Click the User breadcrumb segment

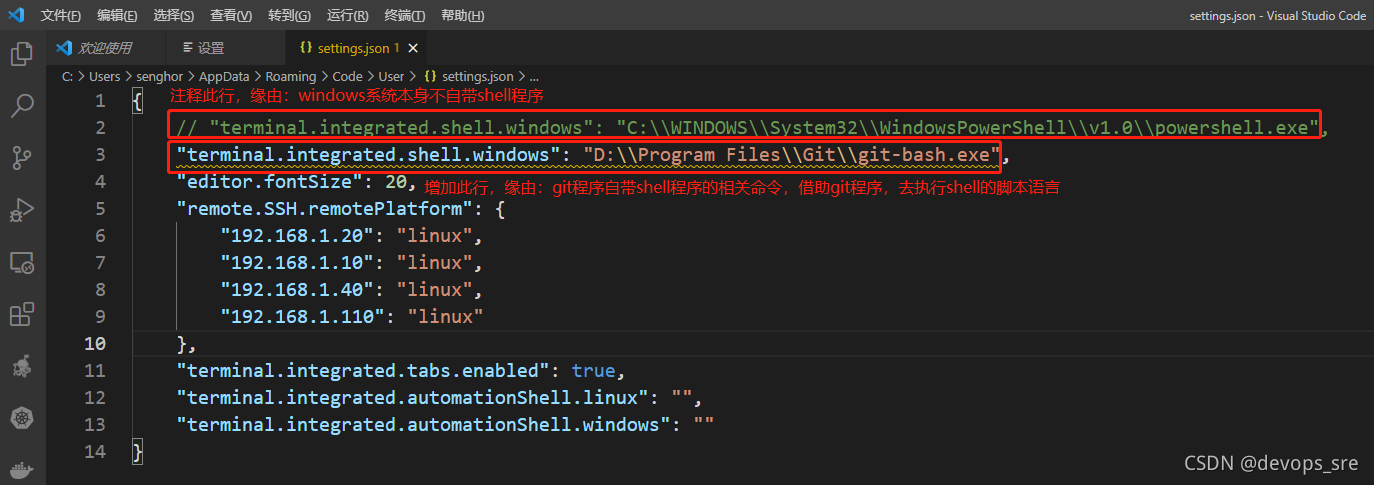coord(391,76)
